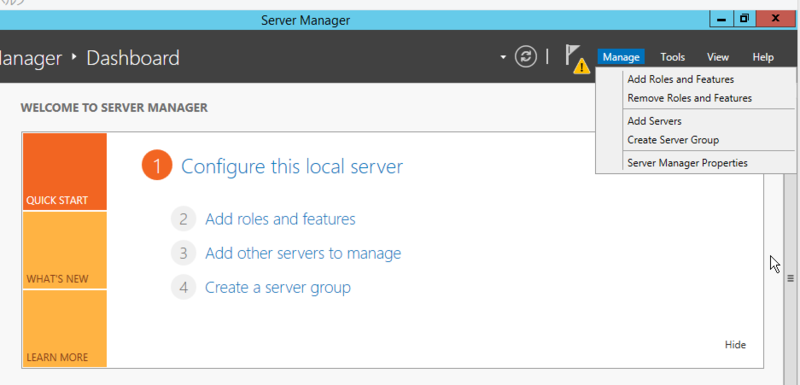
Task: Hide the welcome tile
Action: (735, 345)
